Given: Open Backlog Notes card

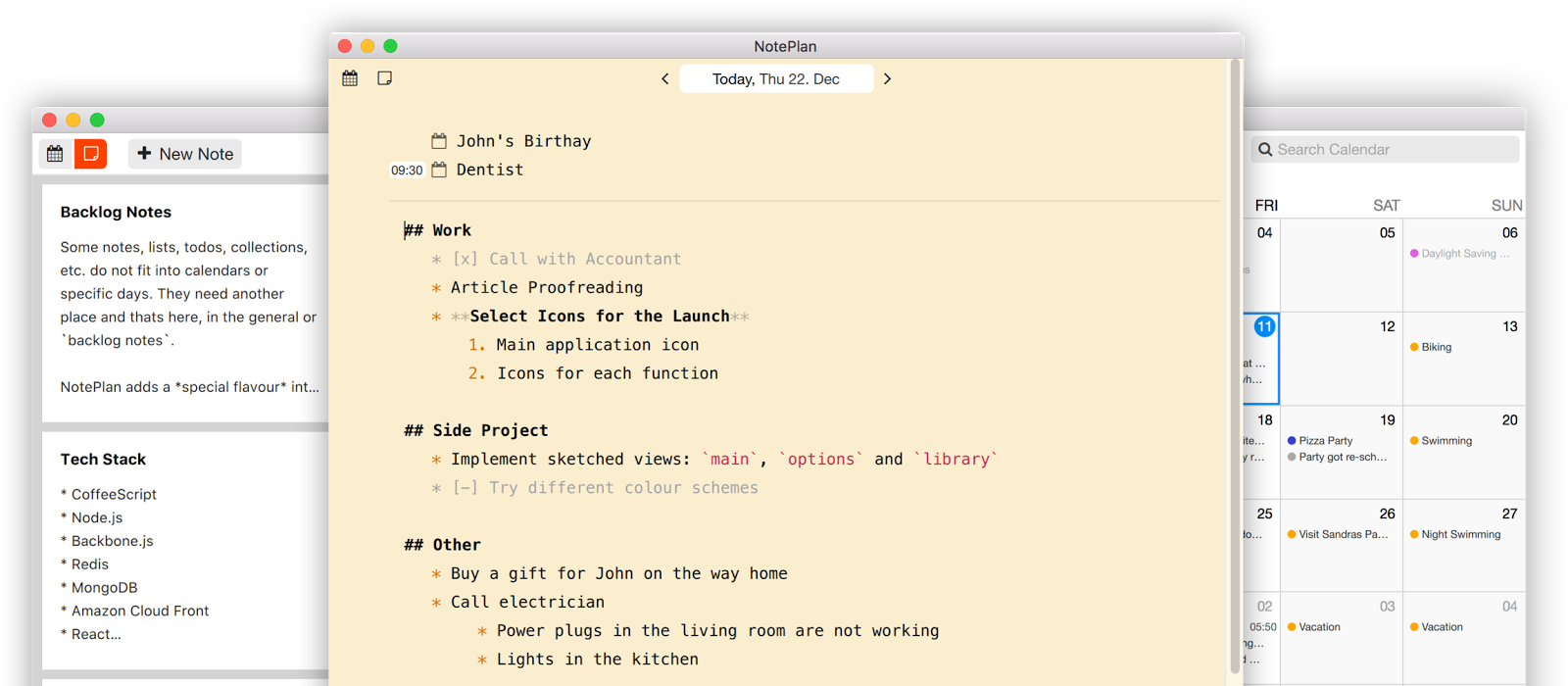Looking at the screenshot, I should [185, 303].
